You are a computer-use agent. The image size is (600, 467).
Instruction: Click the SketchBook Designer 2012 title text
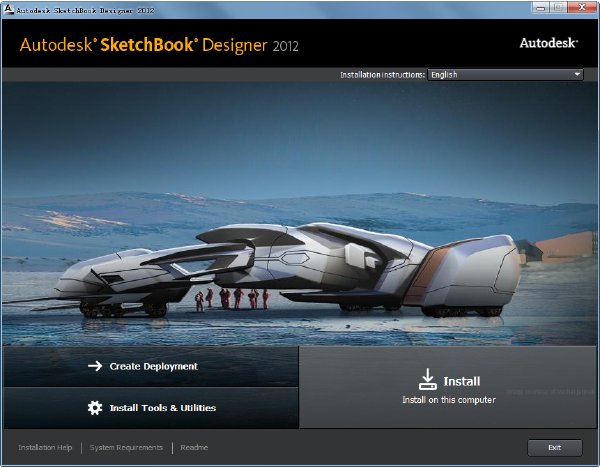[159, 45]
